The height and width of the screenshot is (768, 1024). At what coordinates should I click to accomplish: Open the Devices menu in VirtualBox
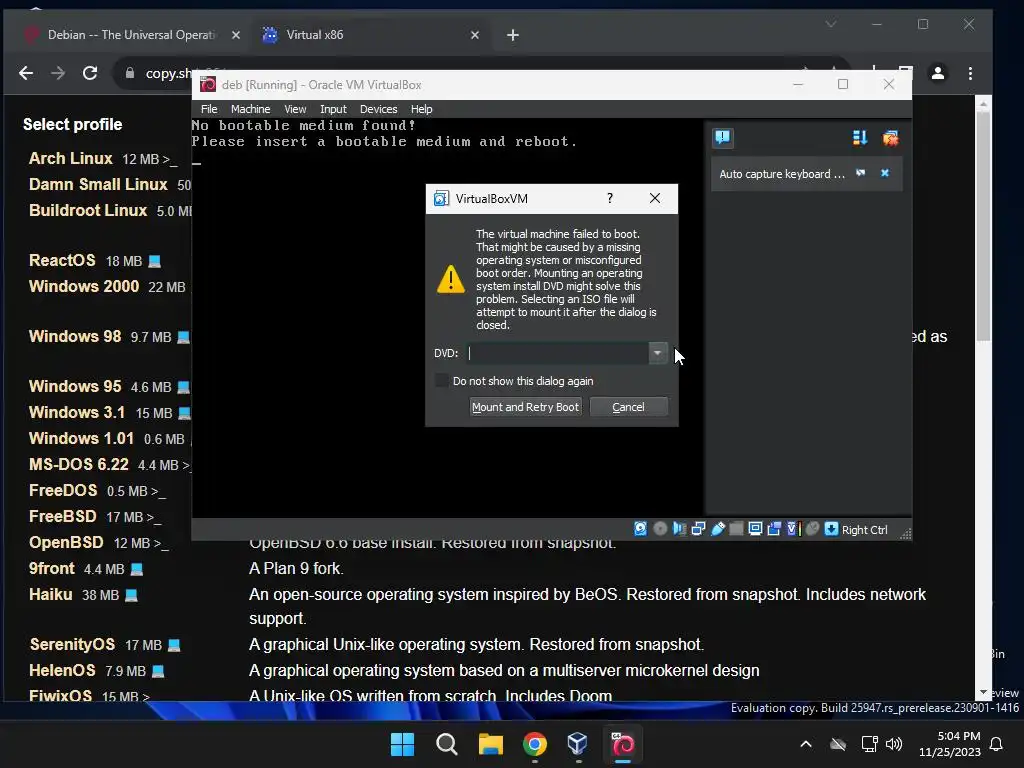(x=378, y=109)
